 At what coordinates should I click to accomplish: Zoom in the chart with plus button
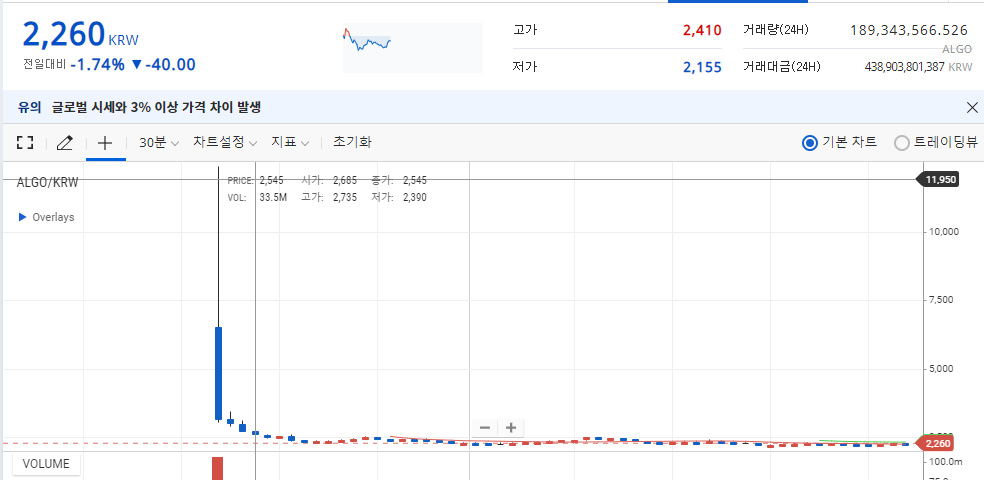point(511,428)
